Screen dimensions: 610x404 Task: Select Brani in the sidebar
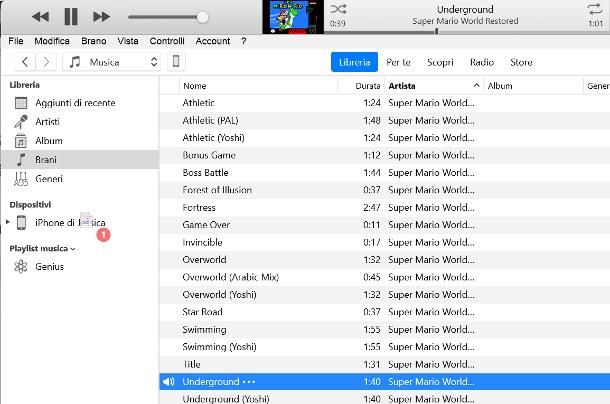click(80, 160)
